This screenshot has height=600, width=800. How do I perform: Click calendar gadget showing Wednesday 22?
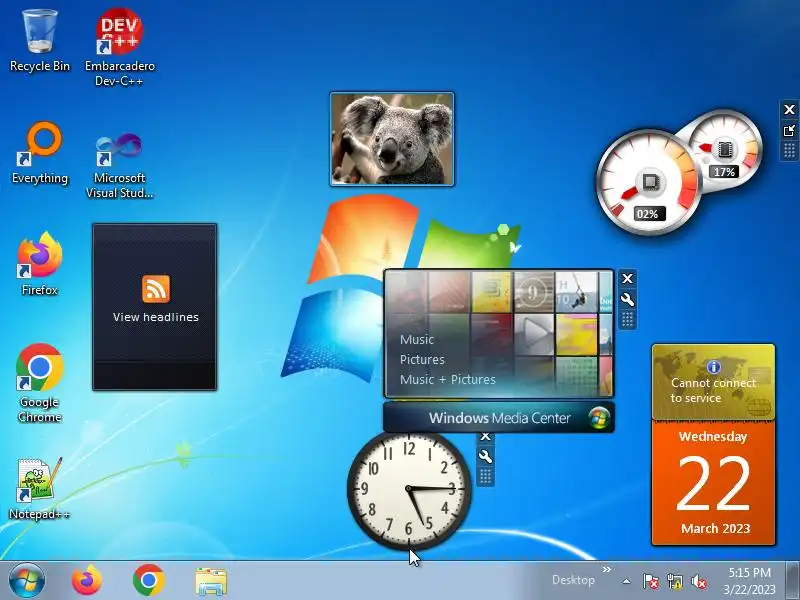713,482
